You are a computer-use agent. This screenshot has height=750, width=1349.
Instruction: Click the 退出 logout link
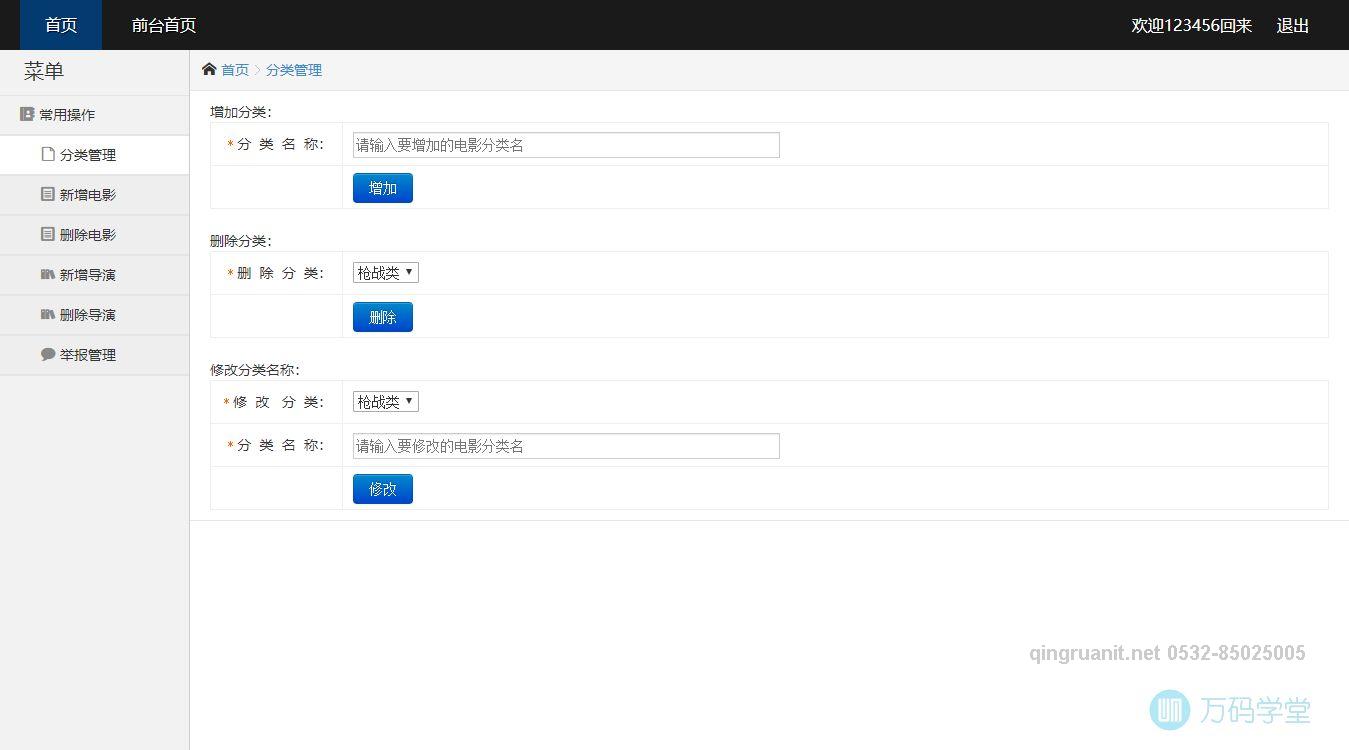pyautogui.click(x=1292, y=25)
